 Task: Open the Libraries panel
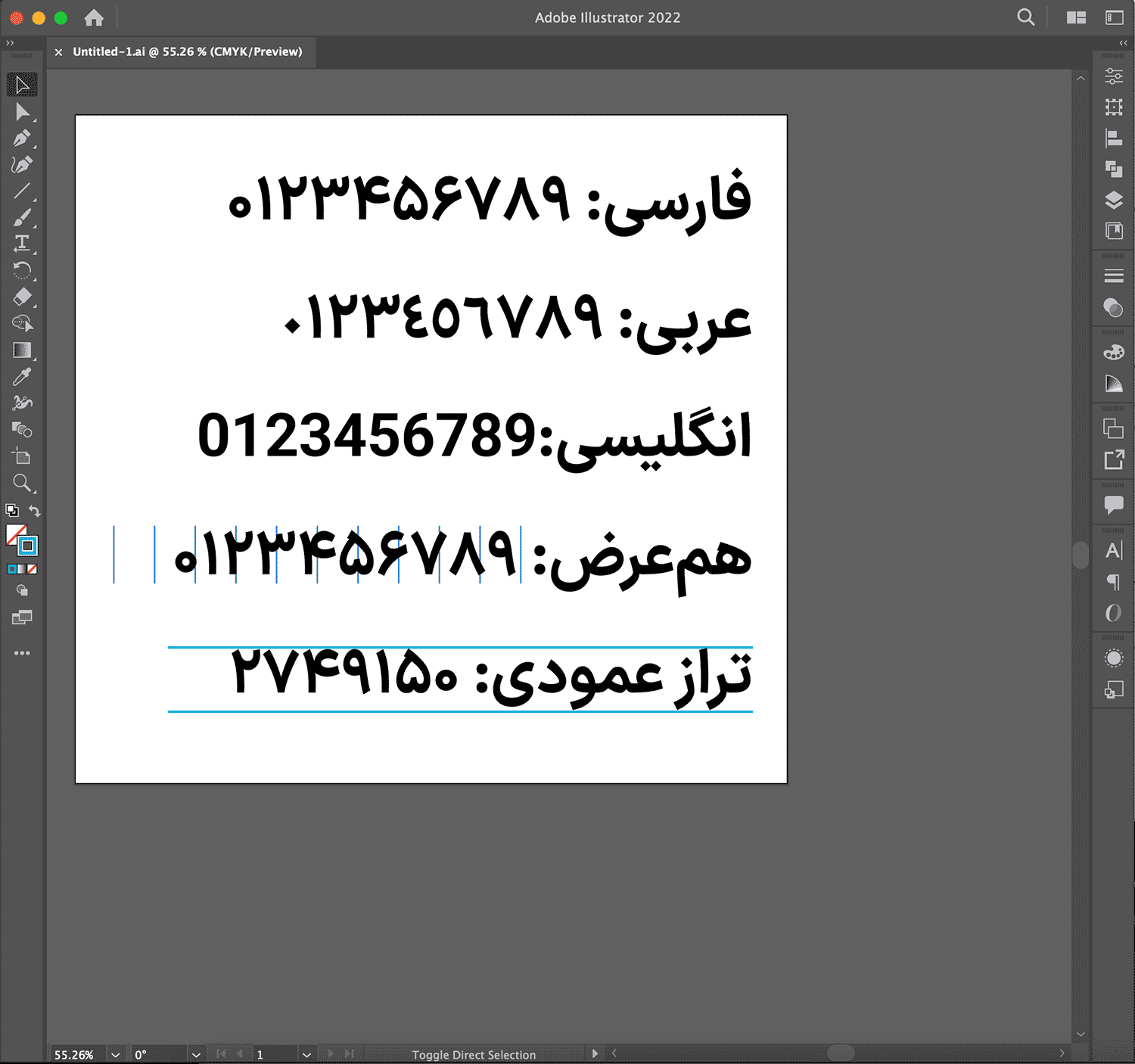click(x=1114, y=231)
